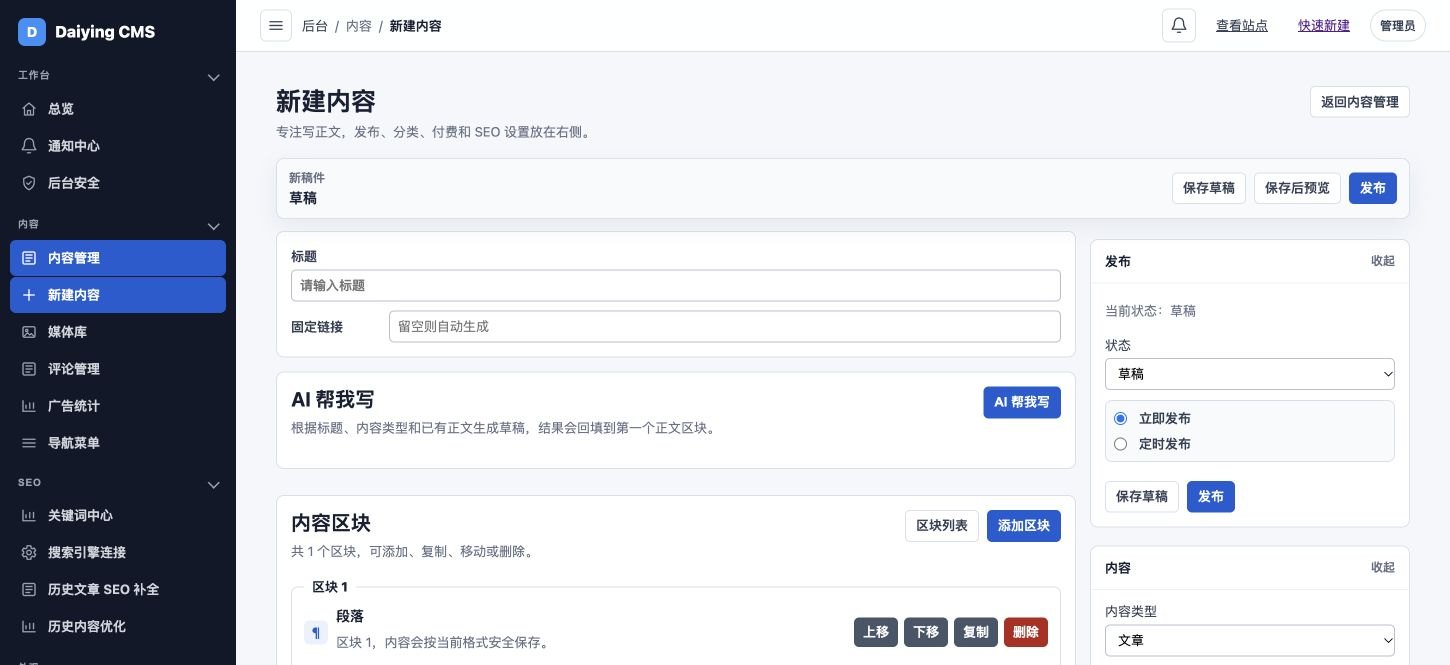
Task: Move block down with 下移
Action: point(926,632)
